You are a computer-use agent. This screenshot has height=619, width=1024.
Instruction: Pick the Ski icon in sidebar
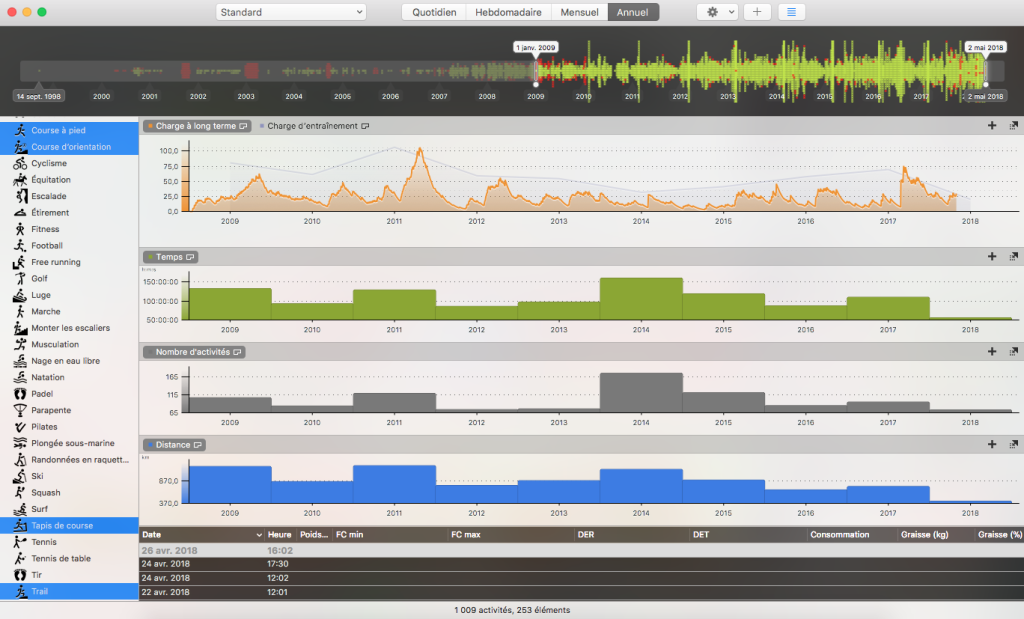tap(20, 476)
